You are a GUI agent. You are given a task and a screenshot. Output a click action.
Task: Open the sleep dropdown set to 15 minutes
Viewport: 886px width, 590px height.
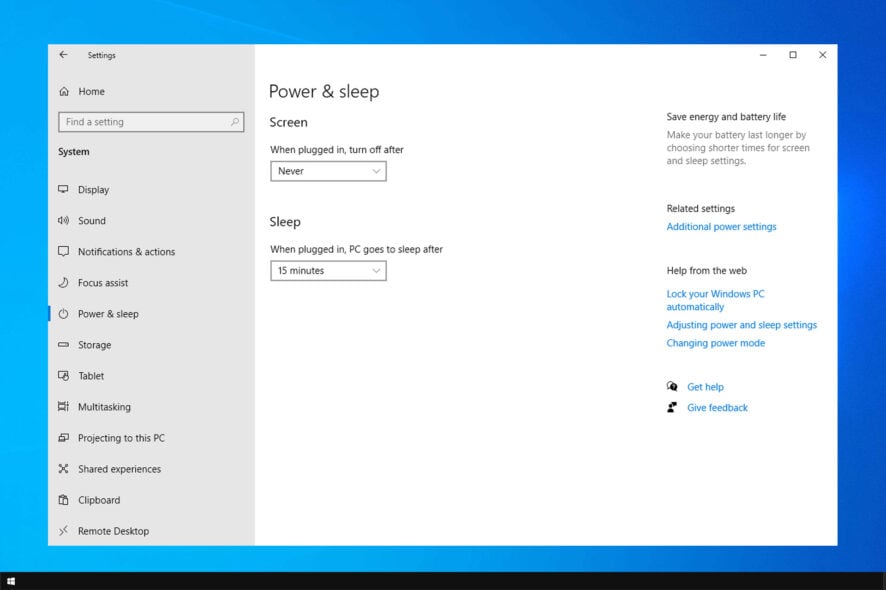coord(328,271)
